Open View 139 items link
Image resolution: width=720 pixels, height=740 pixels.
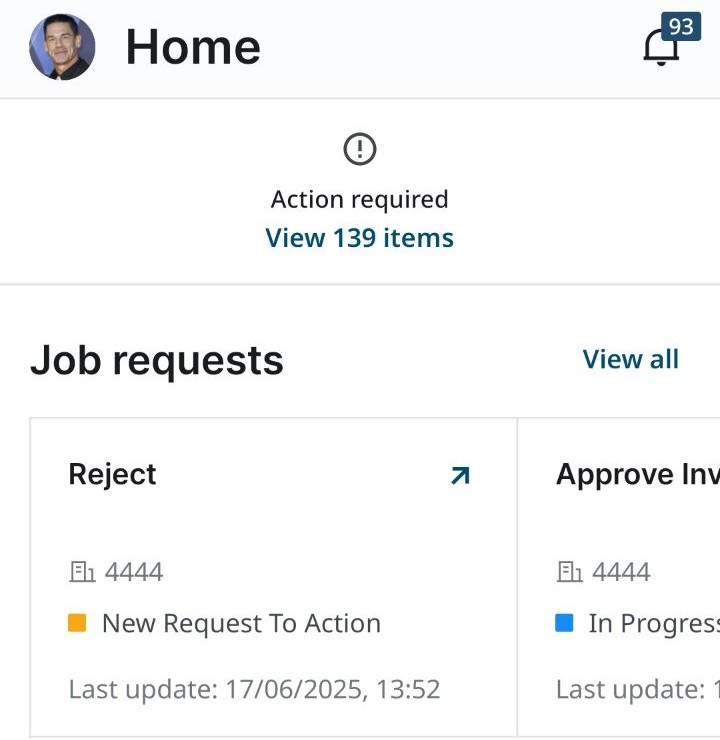coord(360,237)
